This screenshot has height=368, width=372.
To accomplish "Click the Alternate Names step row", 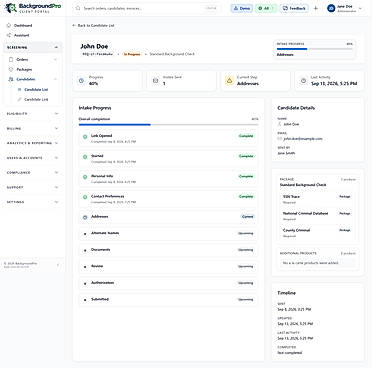I will pos(168,233).
